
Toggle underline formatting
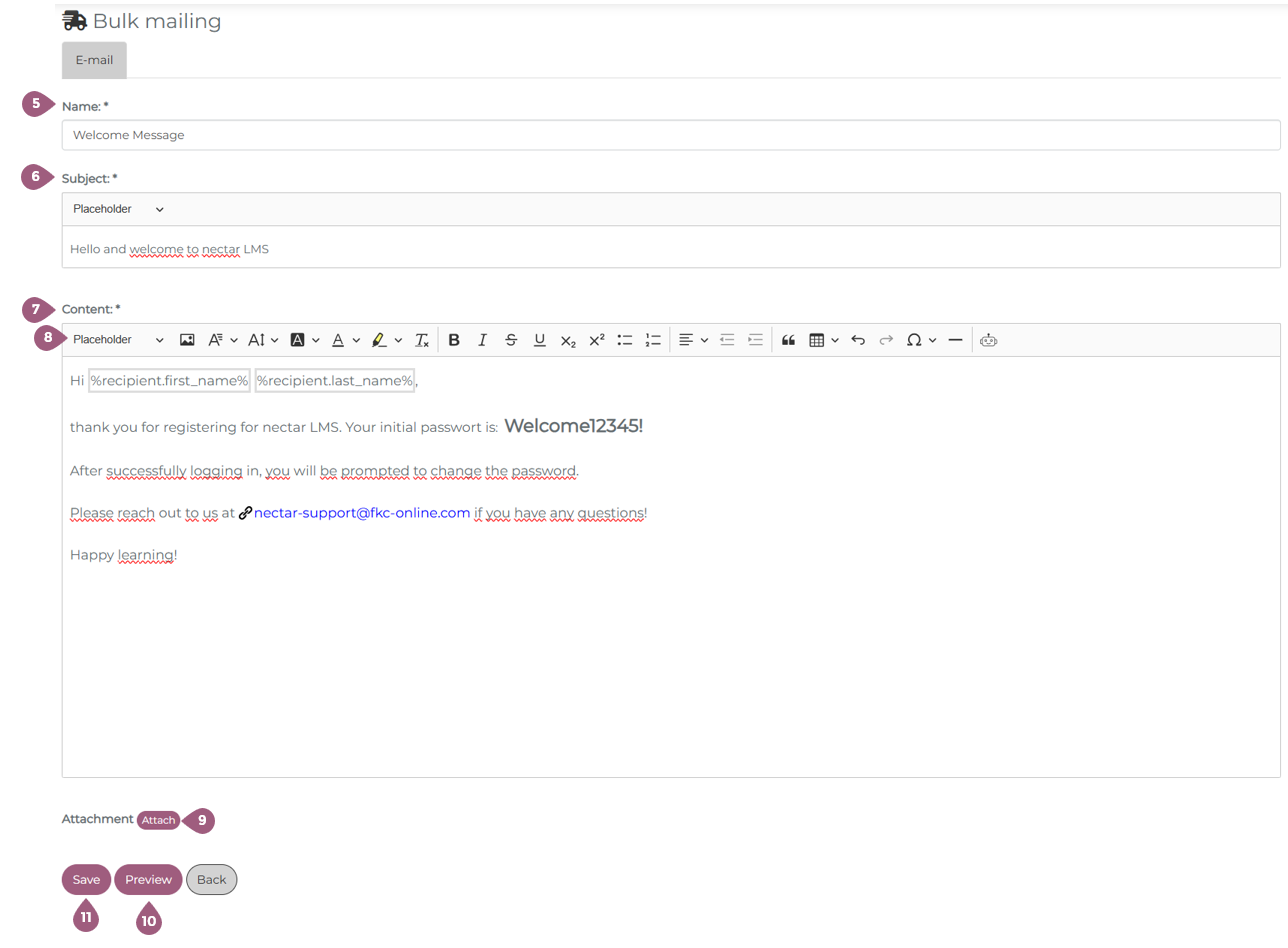click(x=540, y=340)
